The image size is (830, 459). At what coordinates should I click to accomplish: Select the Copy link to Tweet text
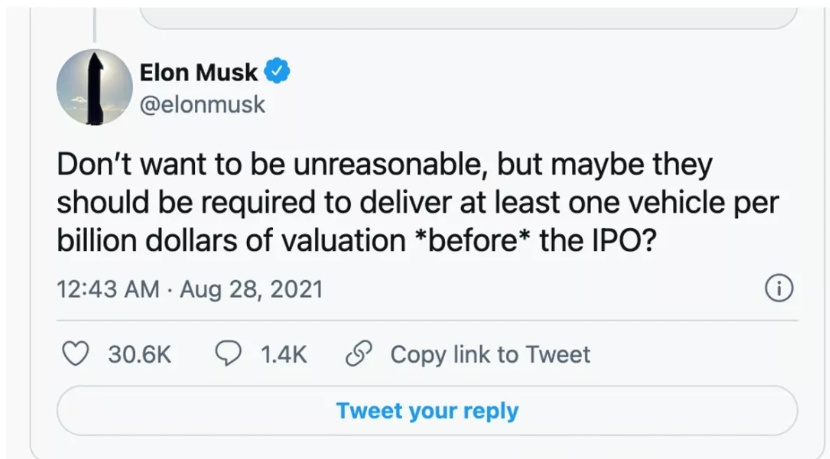[x=490, y=354]
